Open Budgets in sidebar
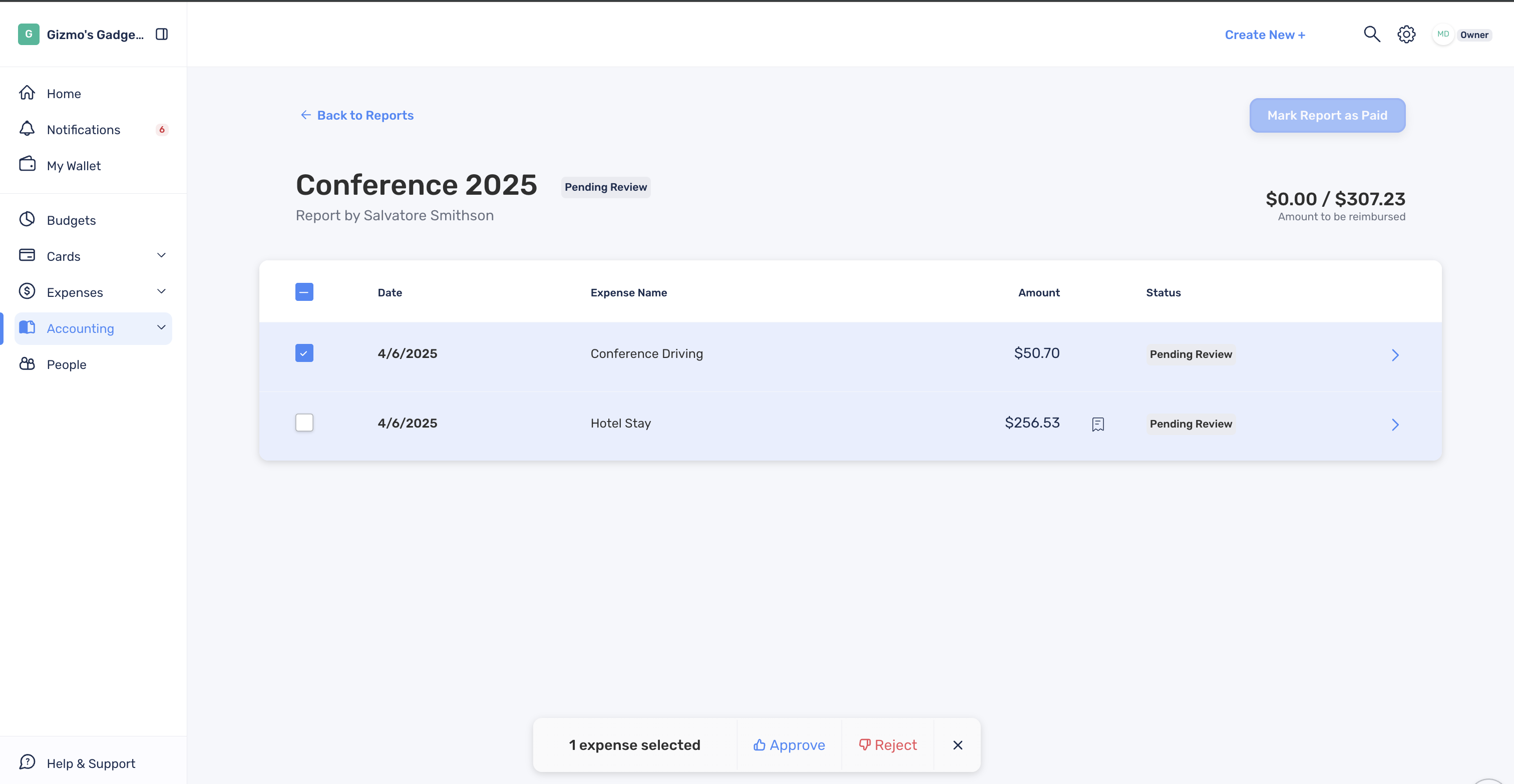This screenshot has width=1514, height=784. point(71,220)
